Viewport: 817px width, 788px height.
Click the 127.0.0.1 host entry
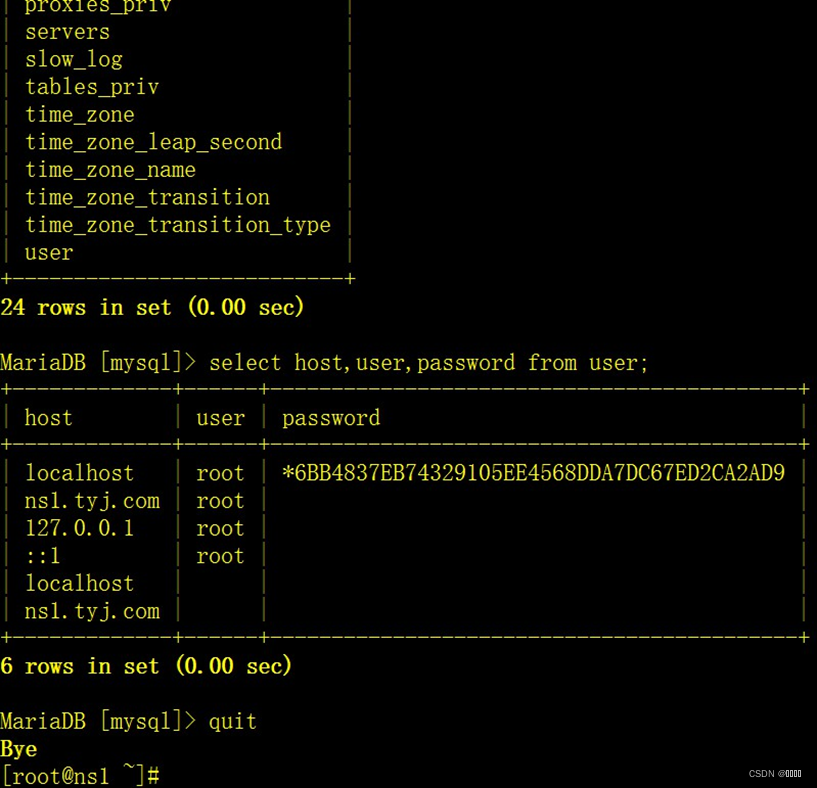click(78, 528)
